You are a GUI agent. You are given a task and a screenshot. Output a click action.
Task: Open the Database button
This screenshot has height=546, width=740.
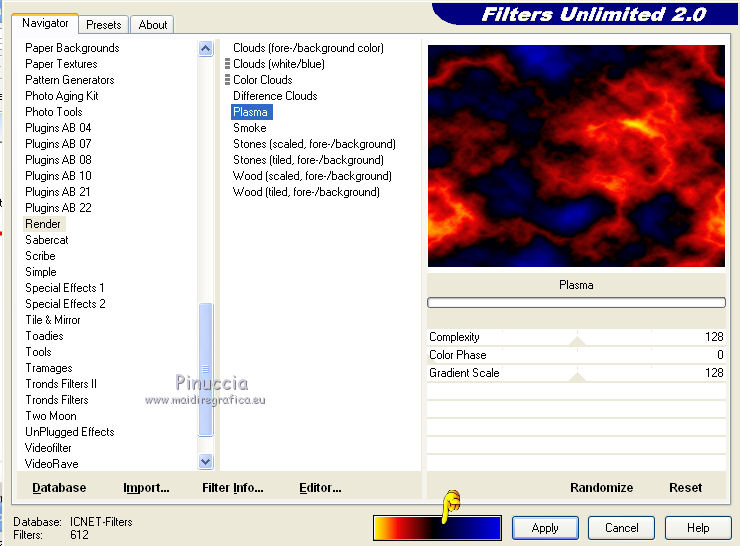point(59,487)
